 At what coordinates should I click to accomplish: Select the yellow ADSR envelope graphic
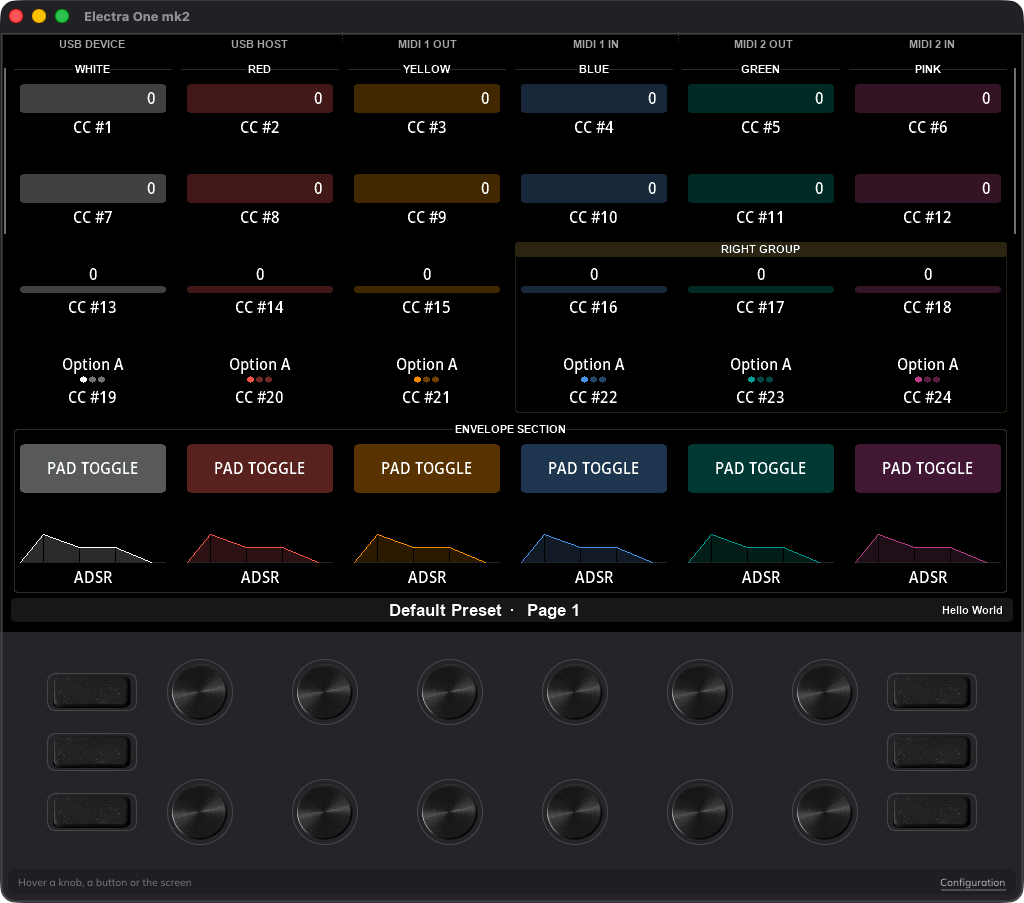click(x=426, y=548)
